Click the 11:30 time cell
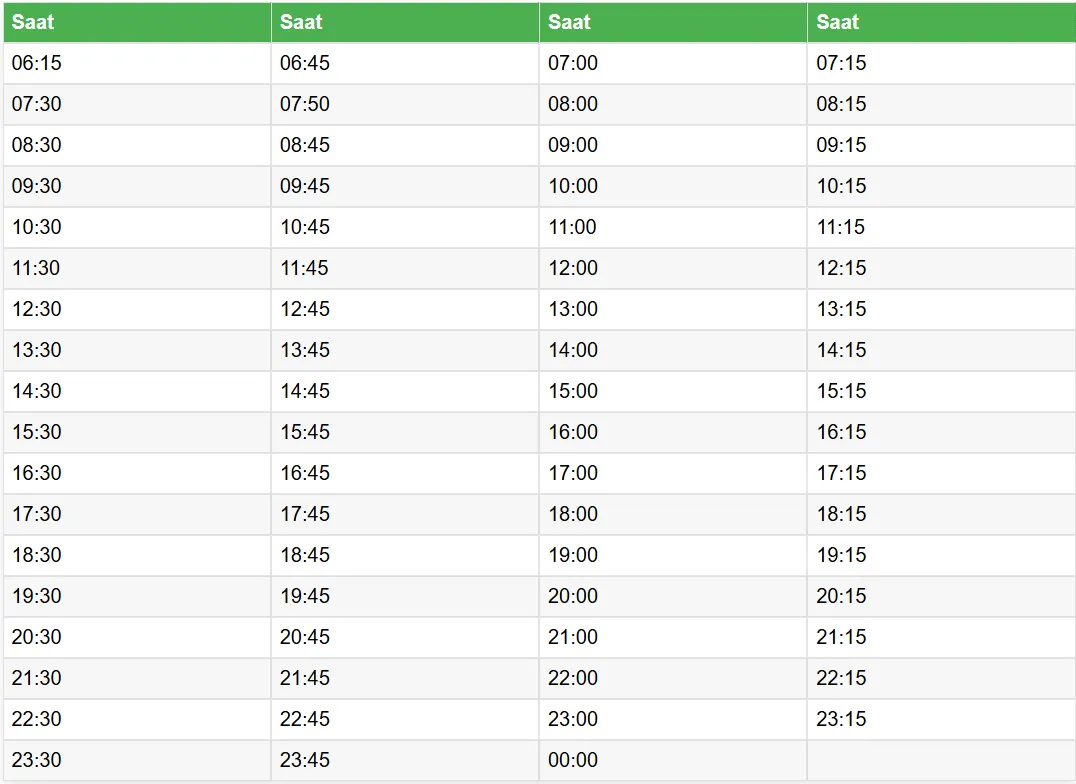The image size is (1076, 784). click(37, 268)
